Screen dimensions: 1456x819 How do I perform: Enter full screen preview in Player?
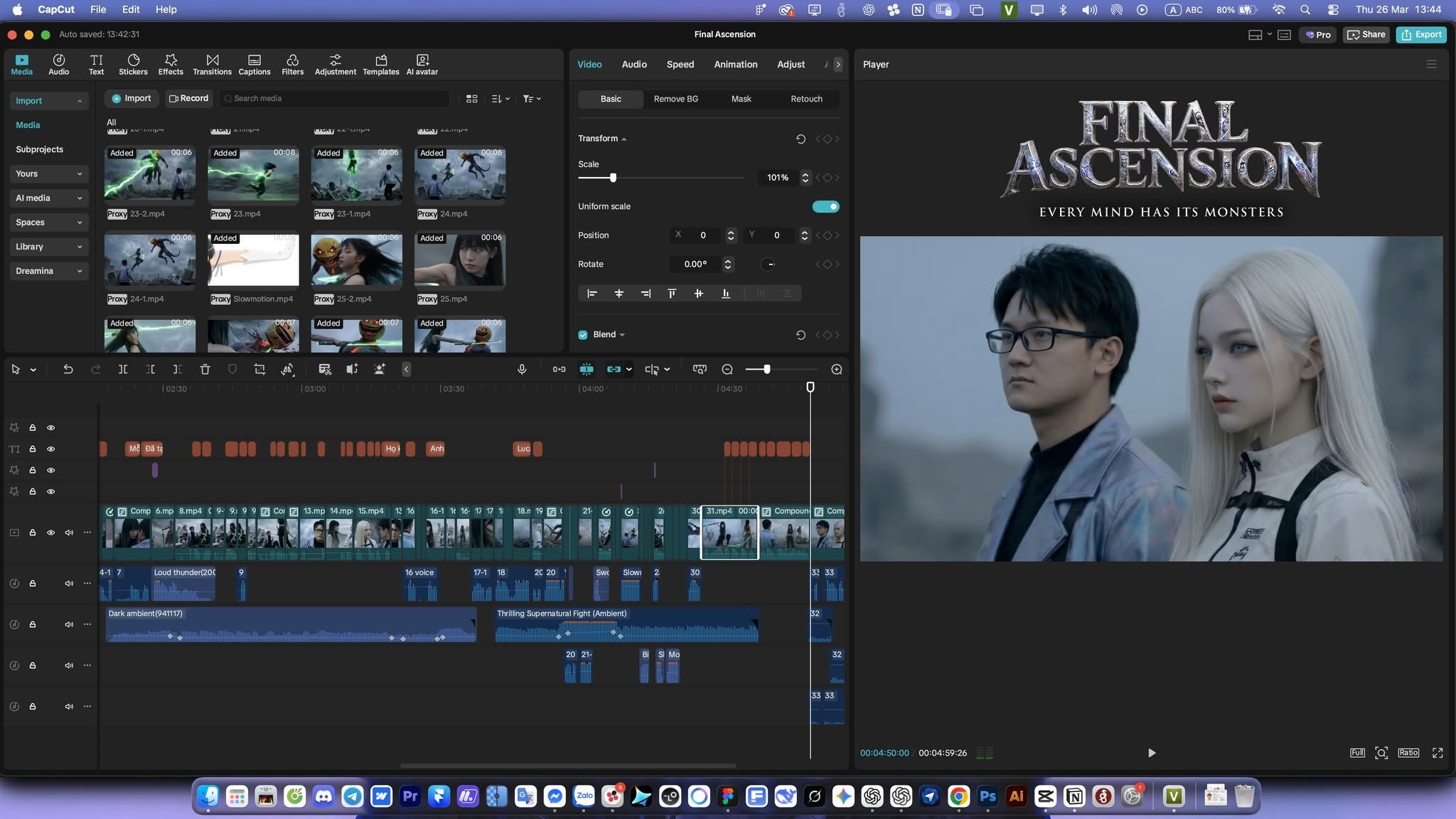[1438, 753]
